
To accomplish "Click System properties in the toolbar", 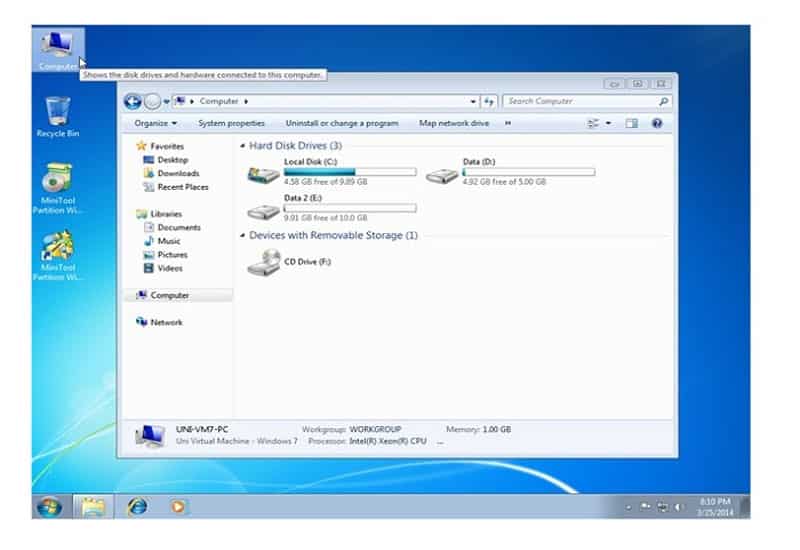I will tap(231, 123).
